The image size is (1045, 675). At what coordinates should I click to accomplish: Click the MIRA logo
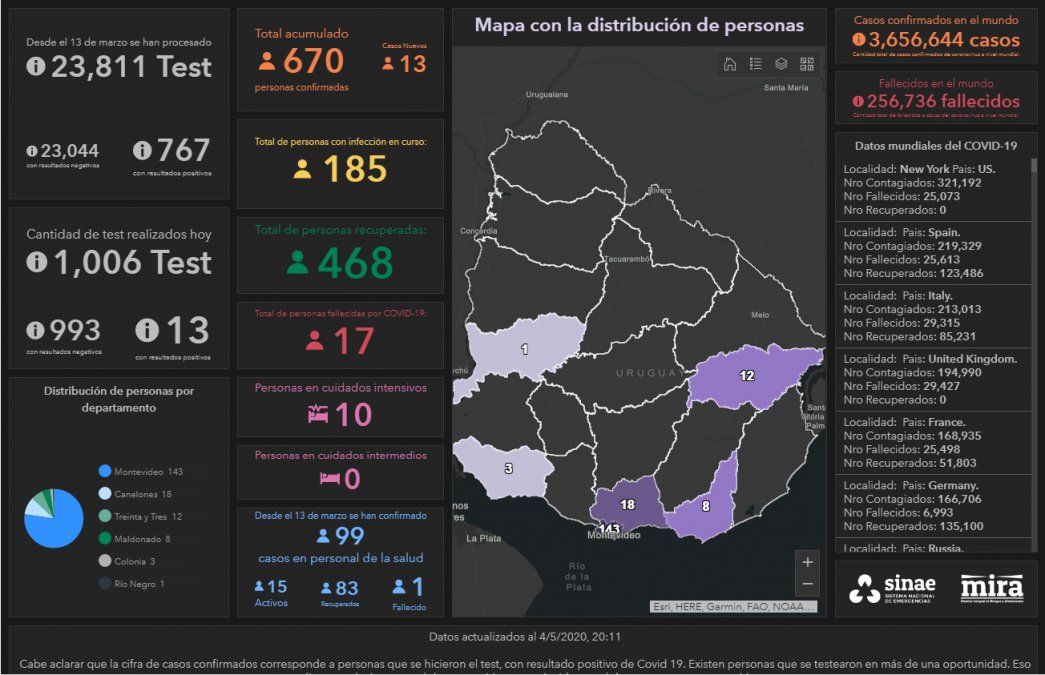(x=991, y=587)
